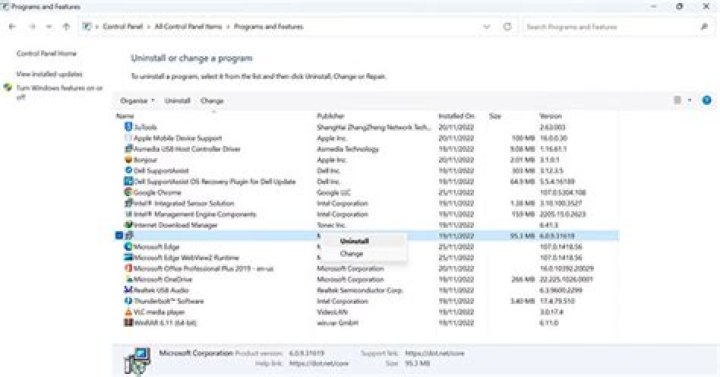Click Turn Windows features on or off
Screen dimensions: 720x377
pos(59,92)
